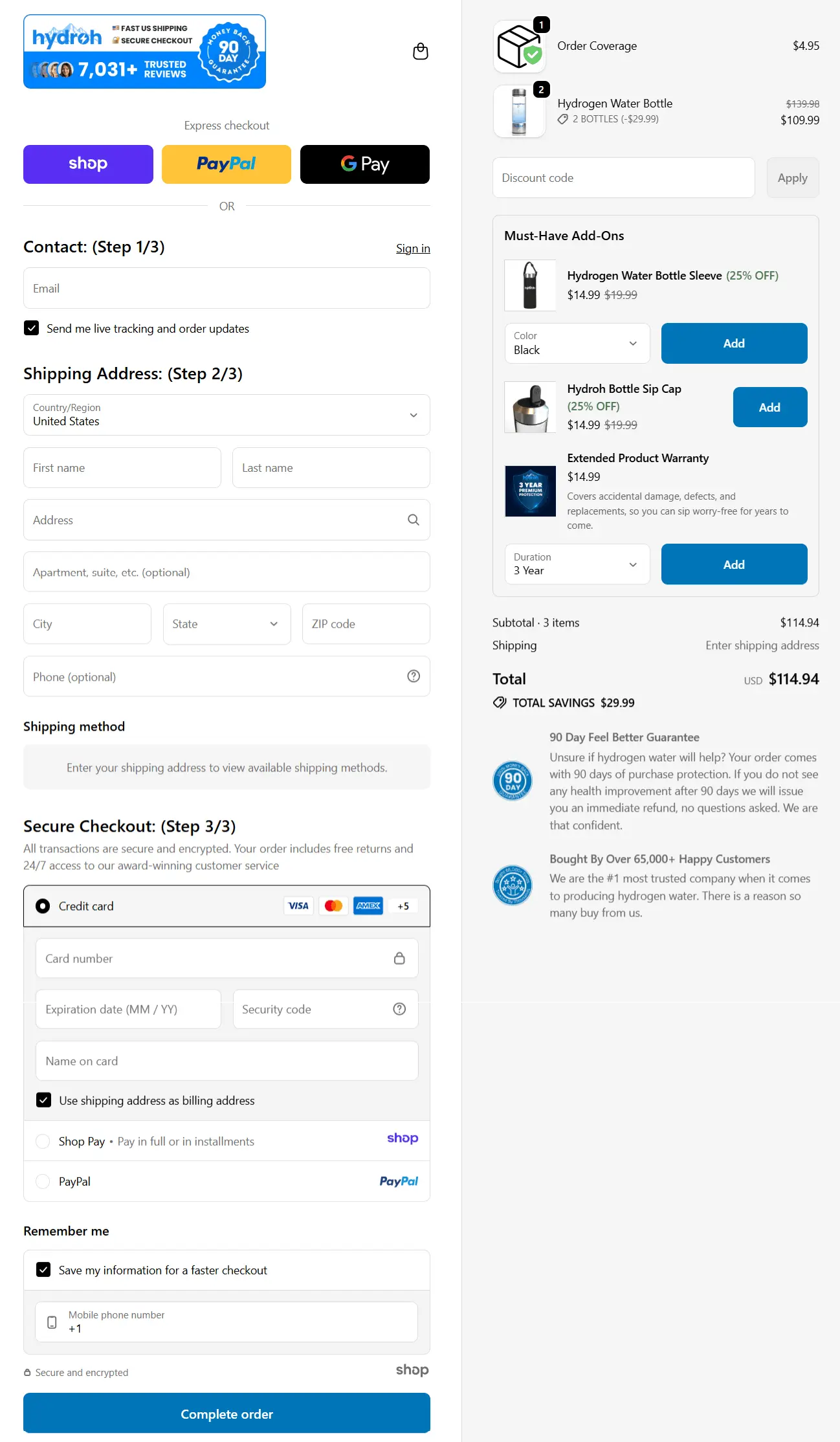Open the Country/Region dropdown
Image resolution: width=840 pixels, height=1442 pixels.
(x=227, y=415)
